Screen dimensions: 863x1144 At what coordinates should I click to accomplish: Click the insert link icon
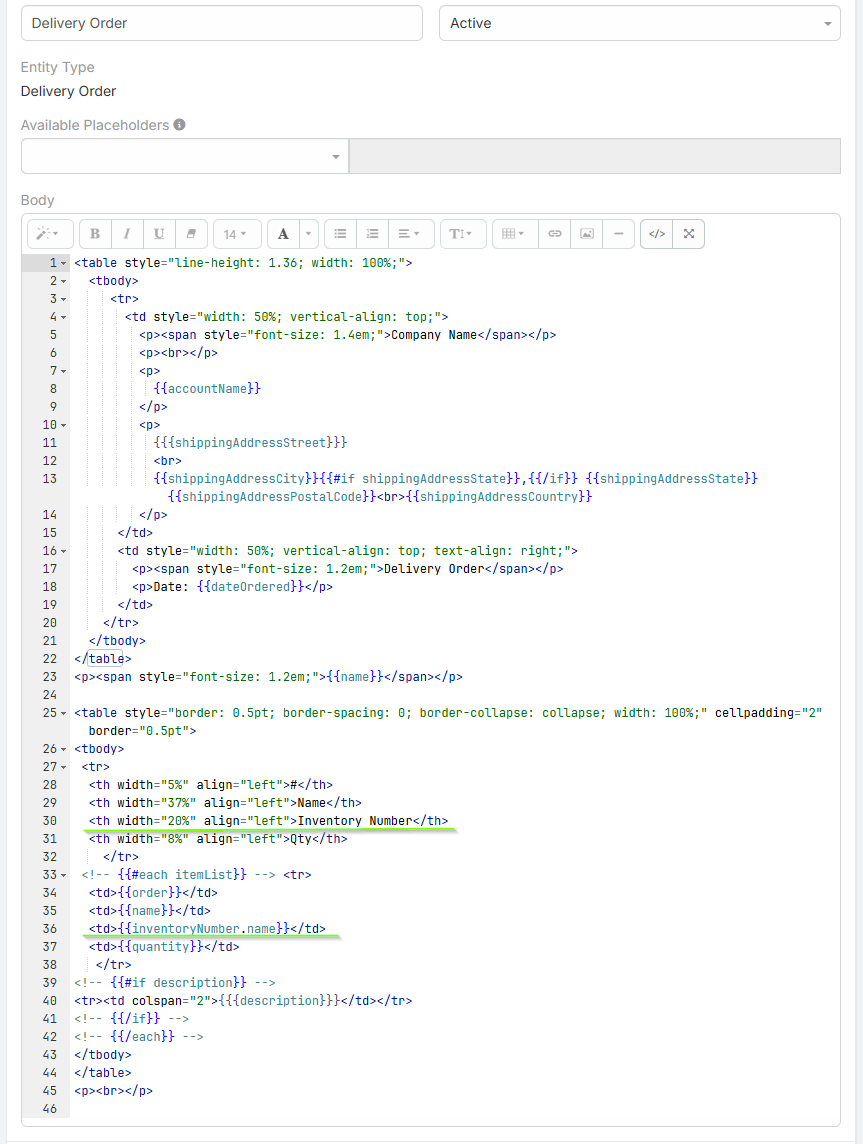tap(555, 234)
